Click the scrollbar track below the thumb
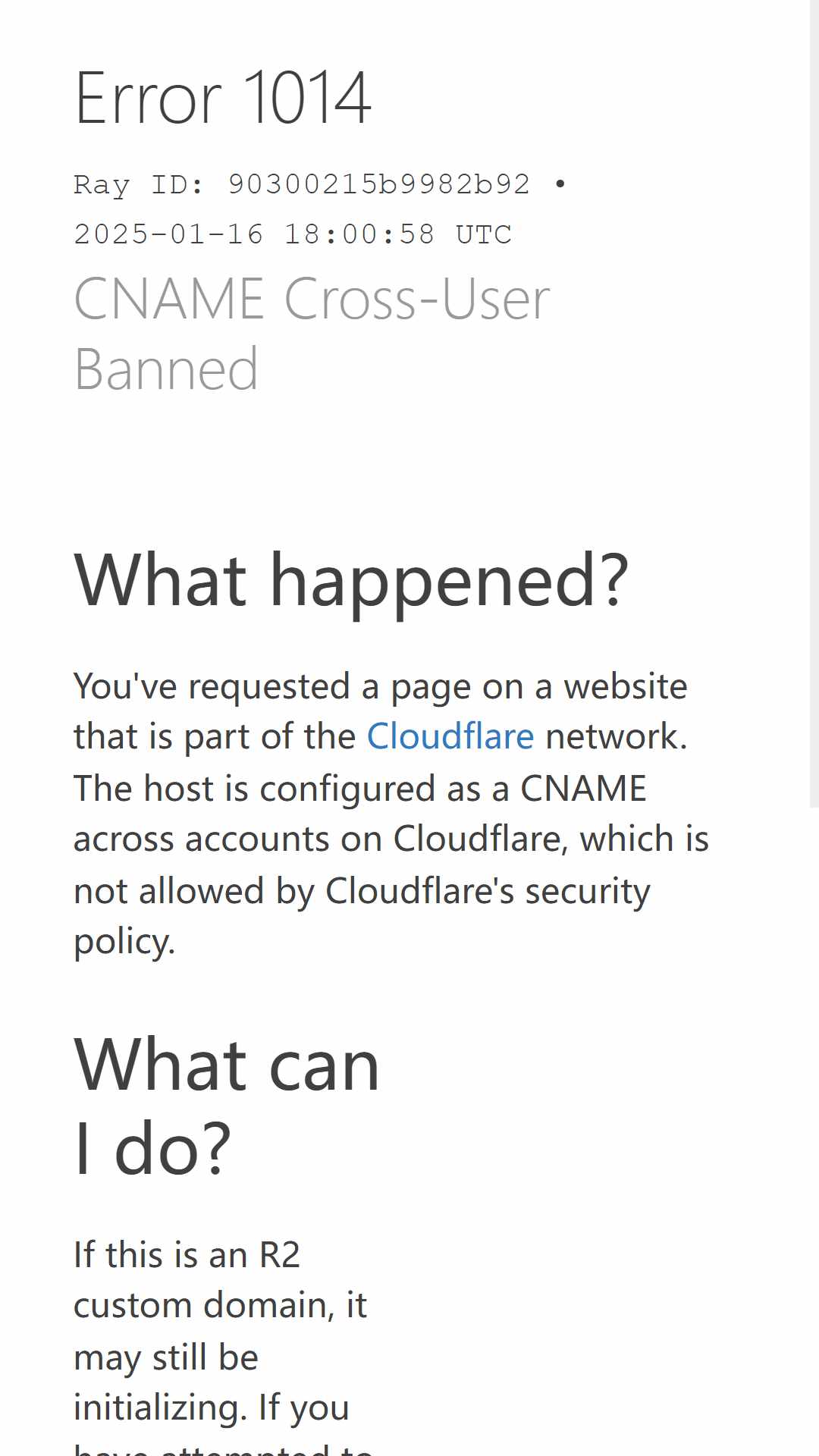The height and width of the screenshot is (1456, 819). (814, 1131)
